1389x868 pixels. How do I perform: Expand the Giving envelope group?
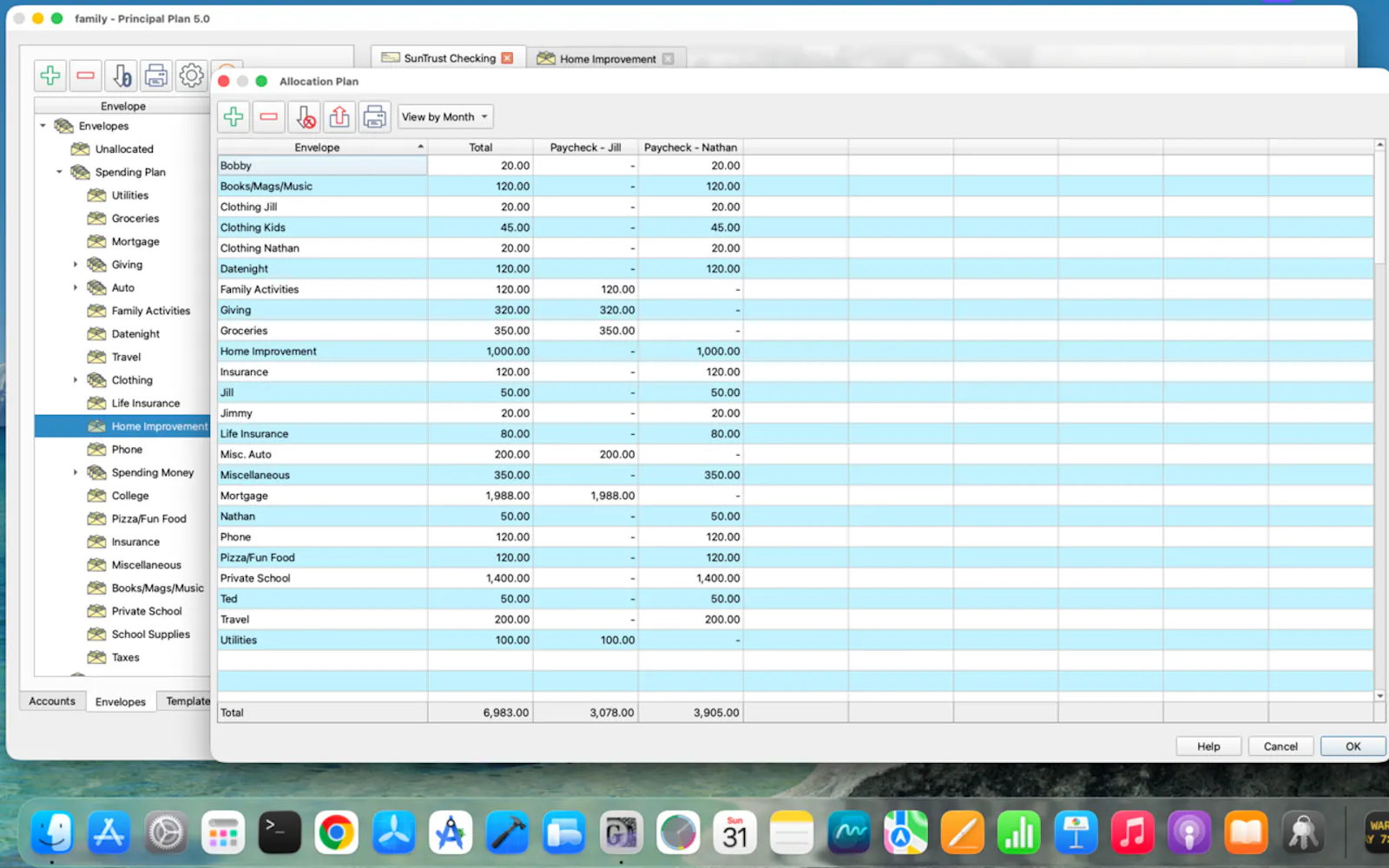tap(76, 265)
